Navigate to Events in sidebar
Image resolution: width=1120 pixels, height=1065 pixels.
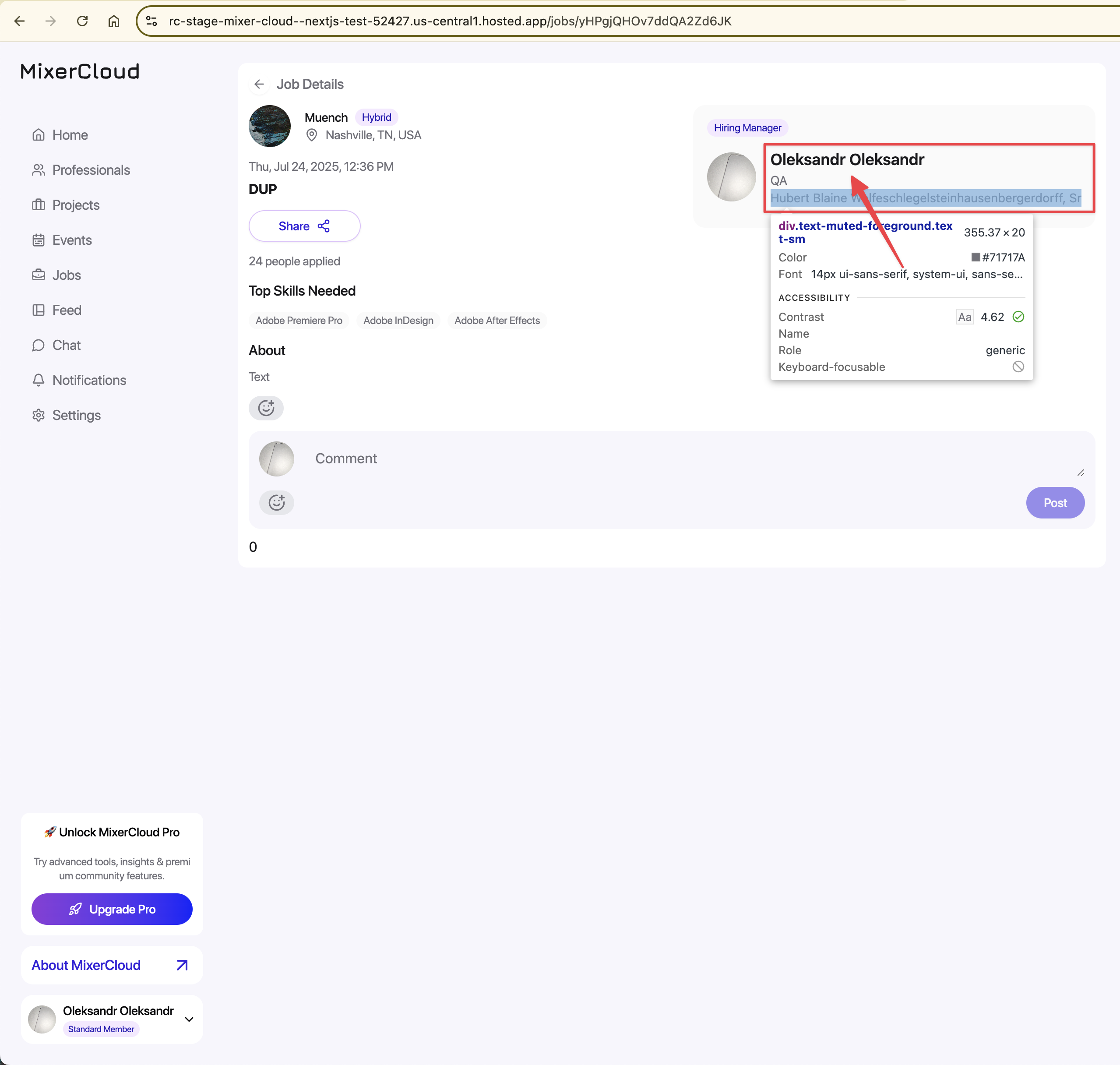71,240
